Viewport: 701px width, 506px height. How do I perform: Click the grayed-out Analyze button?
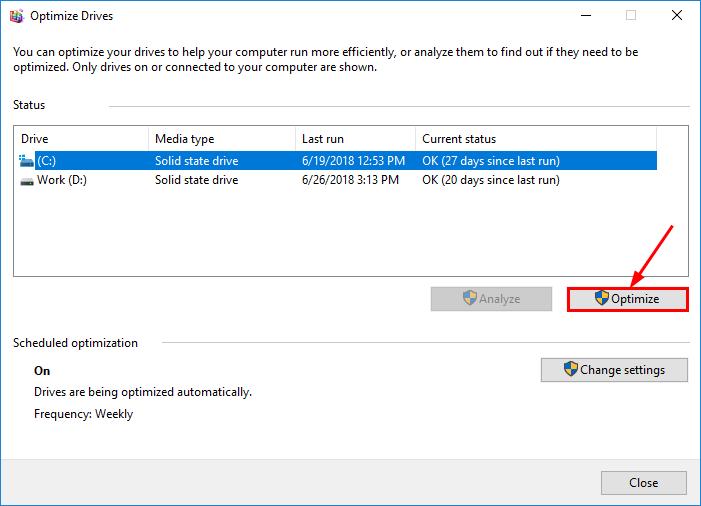(491, 299)
